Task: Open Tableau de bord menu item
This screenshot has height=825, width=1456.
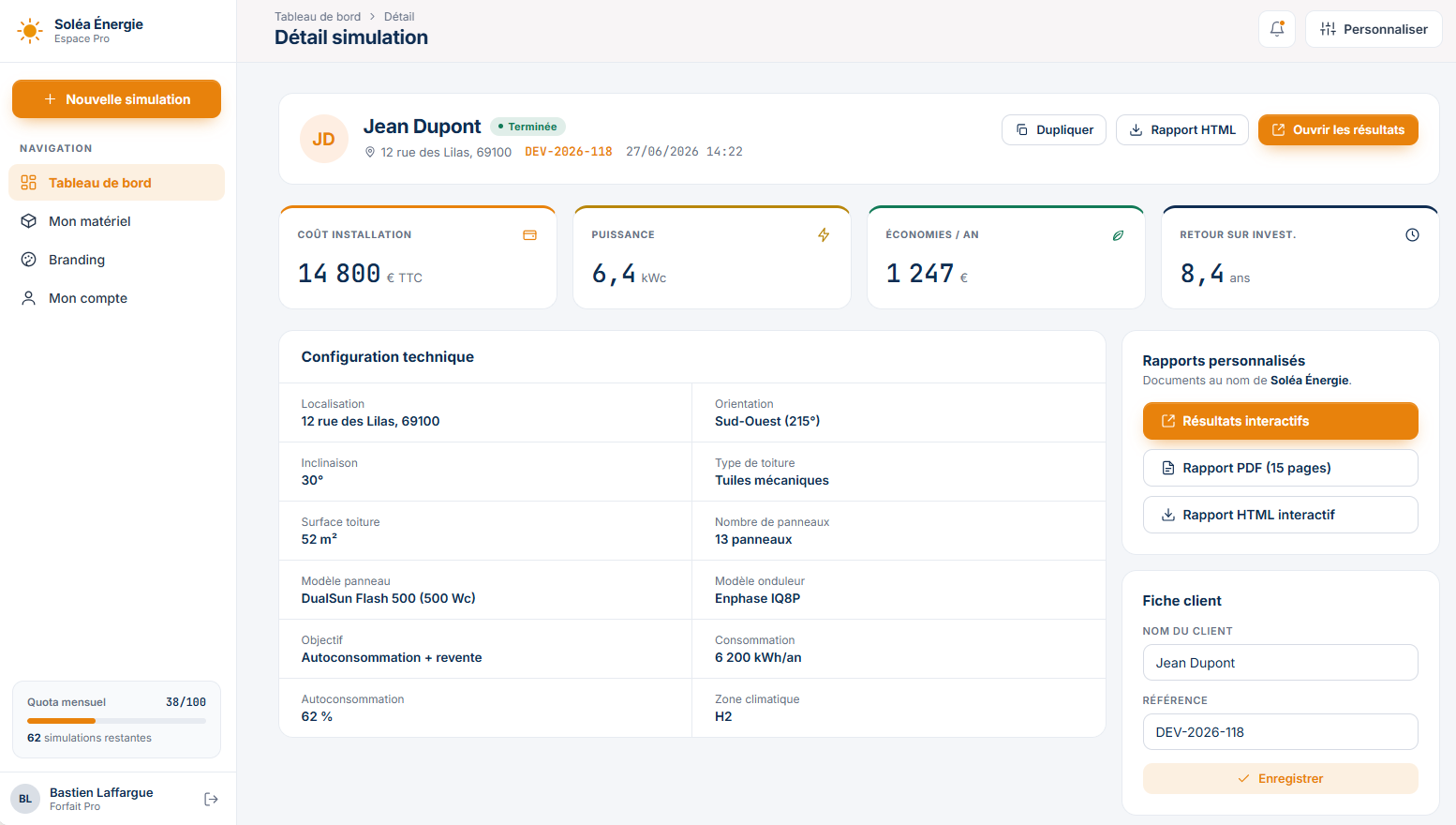Action: point(116,183)
